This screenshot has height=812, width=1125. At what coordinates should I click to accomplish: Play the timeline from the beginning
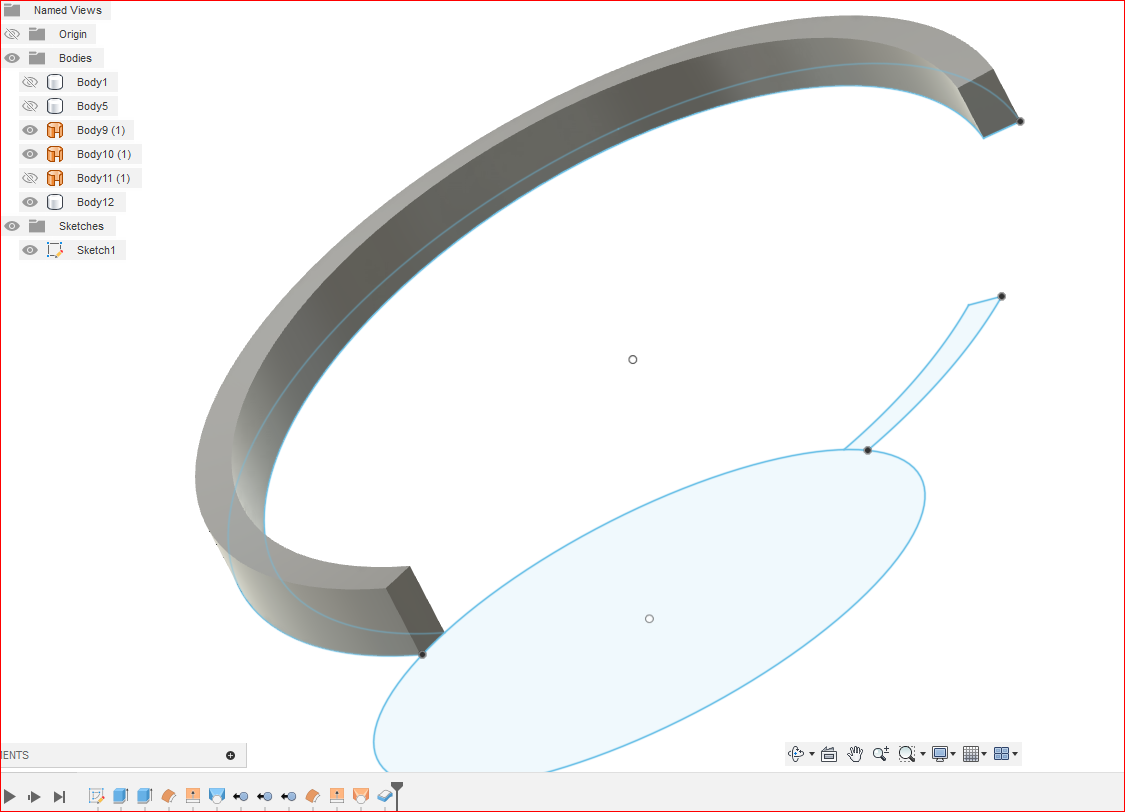click(12, 797)
